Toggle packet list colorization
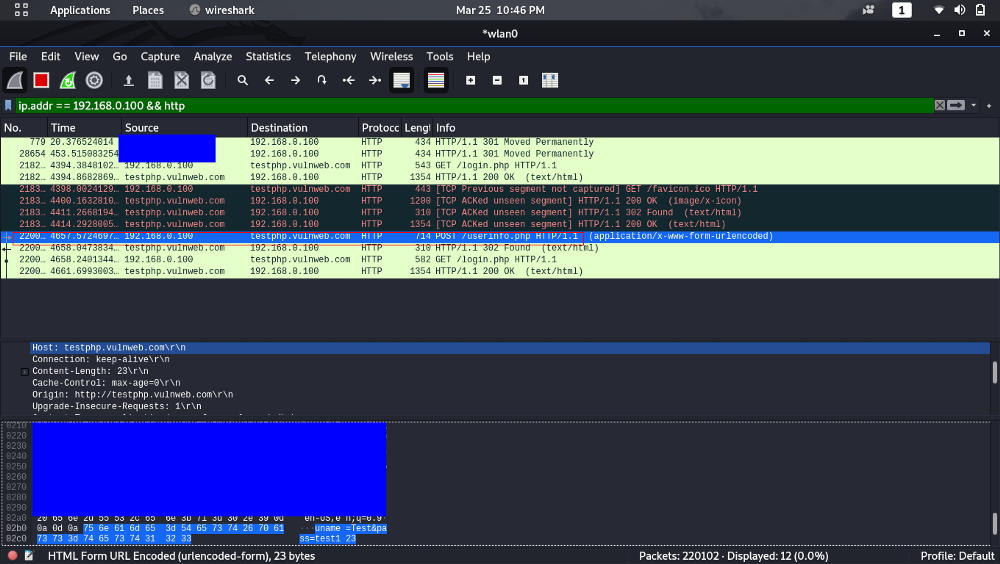This screenshot has height=564, width=1000. click(x=436, y=80)
